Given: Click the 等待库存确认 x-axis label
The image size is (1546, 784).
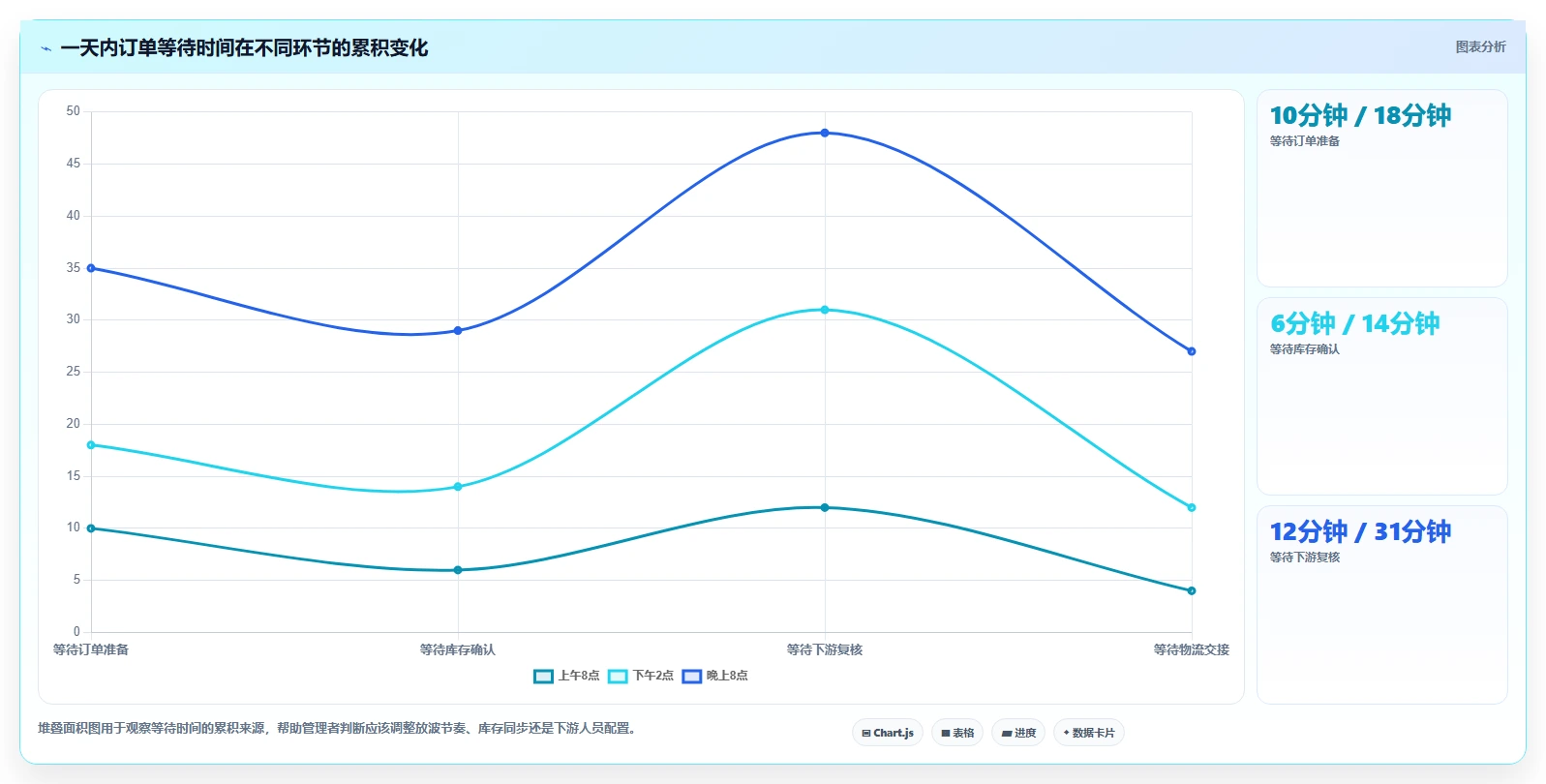Looking at the screenshot, I should point(458,649).
